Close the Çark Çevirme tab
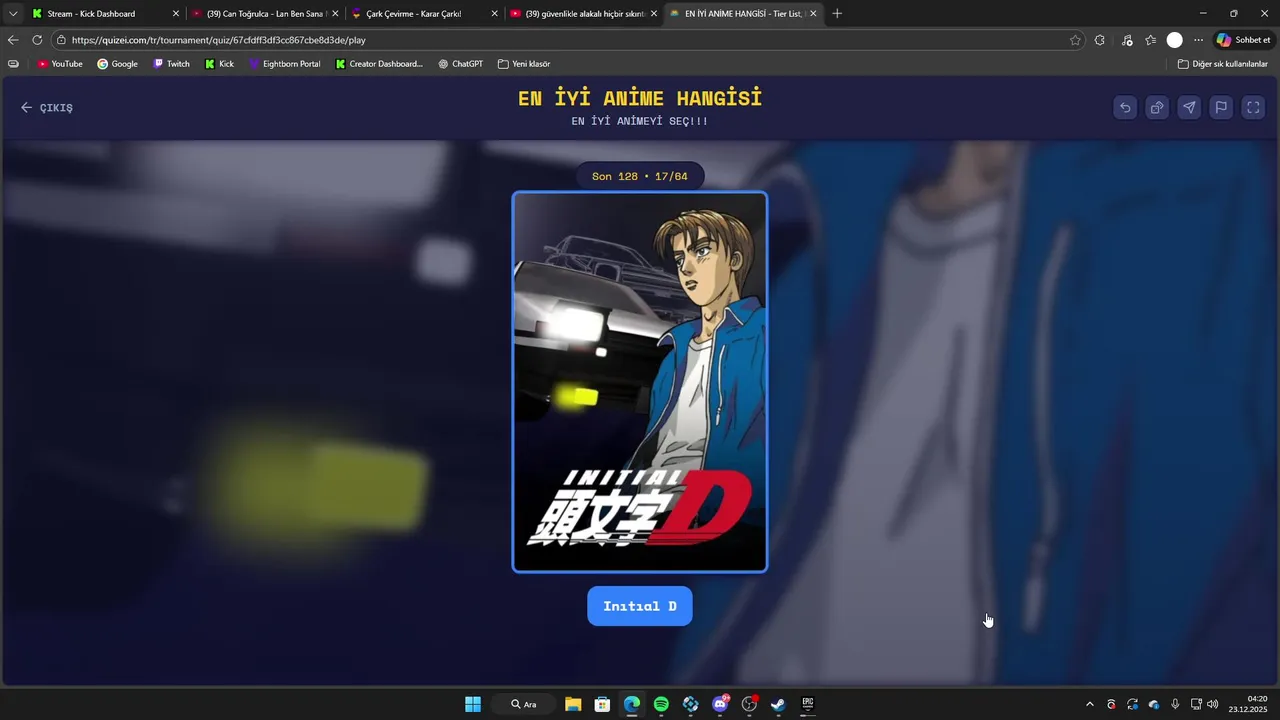The height and width of the screenshot is (720, 1280). 494,14
